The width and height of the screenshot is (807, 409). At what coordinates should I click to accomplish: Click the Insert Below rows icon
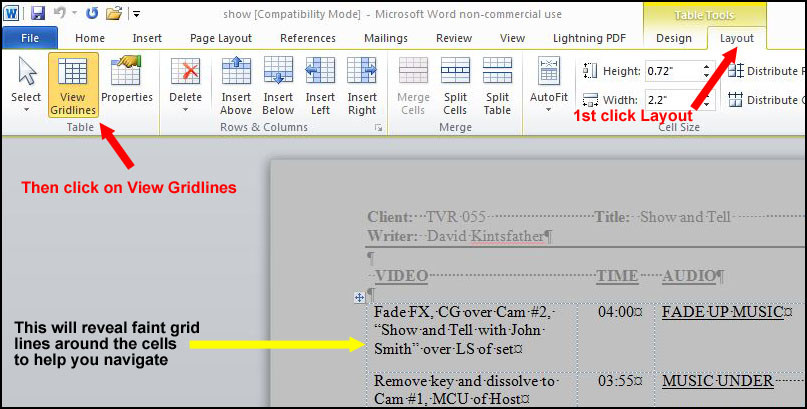[278, 85]
